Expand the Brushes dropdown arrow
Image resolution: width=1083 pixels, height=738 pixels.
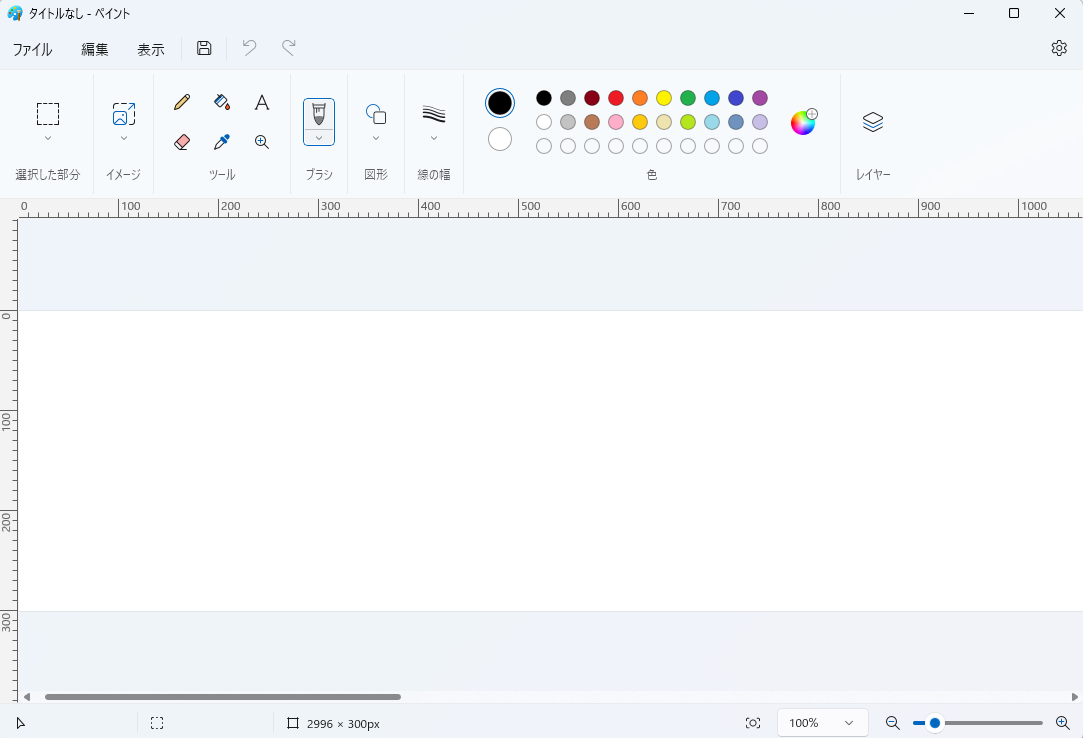click(319, 138)
